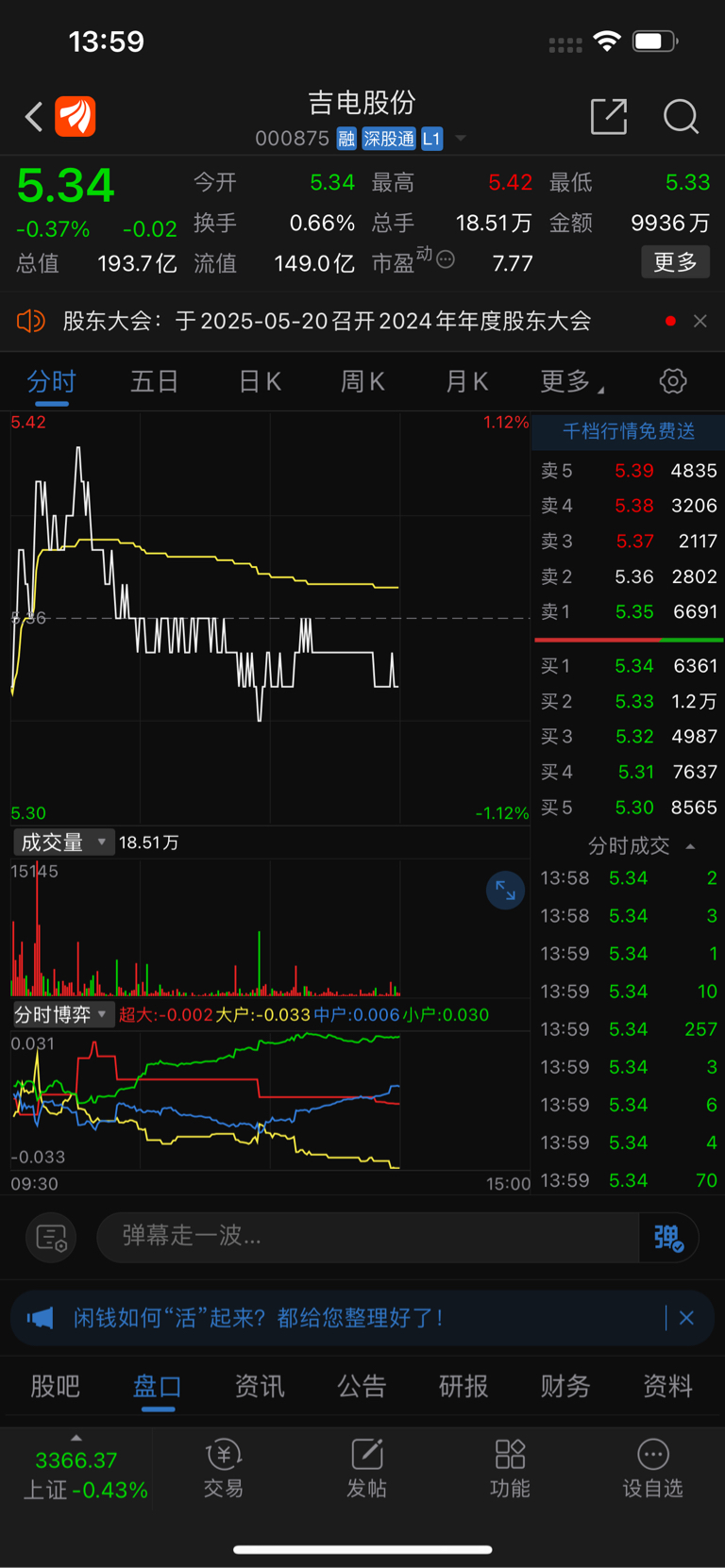The image size is (725, 1568).
Task: Close the shareholder meeting notice
Action: (700, 321)
